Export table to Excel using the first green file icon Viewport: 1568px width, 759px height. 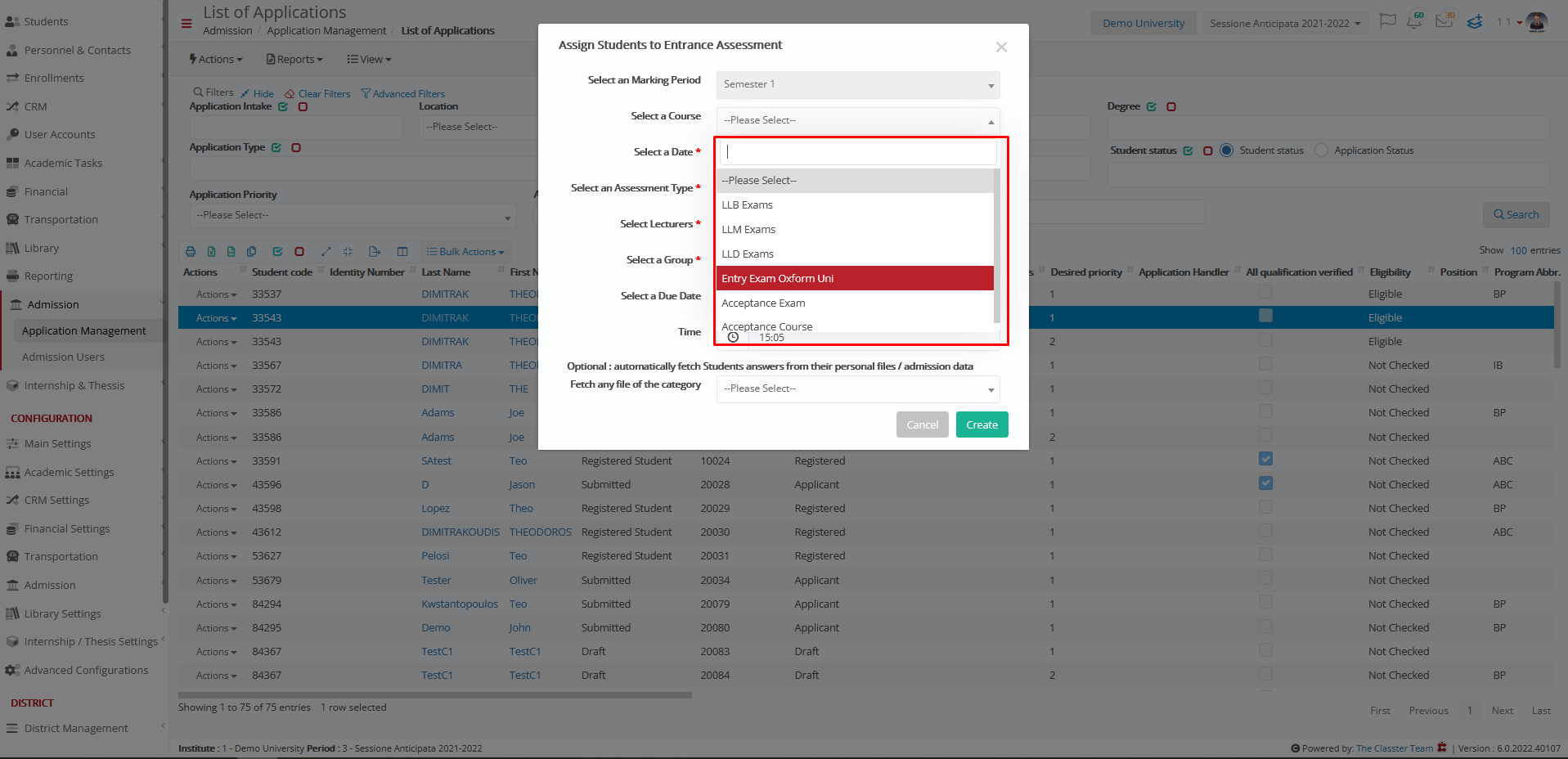(x=211, y=252)
